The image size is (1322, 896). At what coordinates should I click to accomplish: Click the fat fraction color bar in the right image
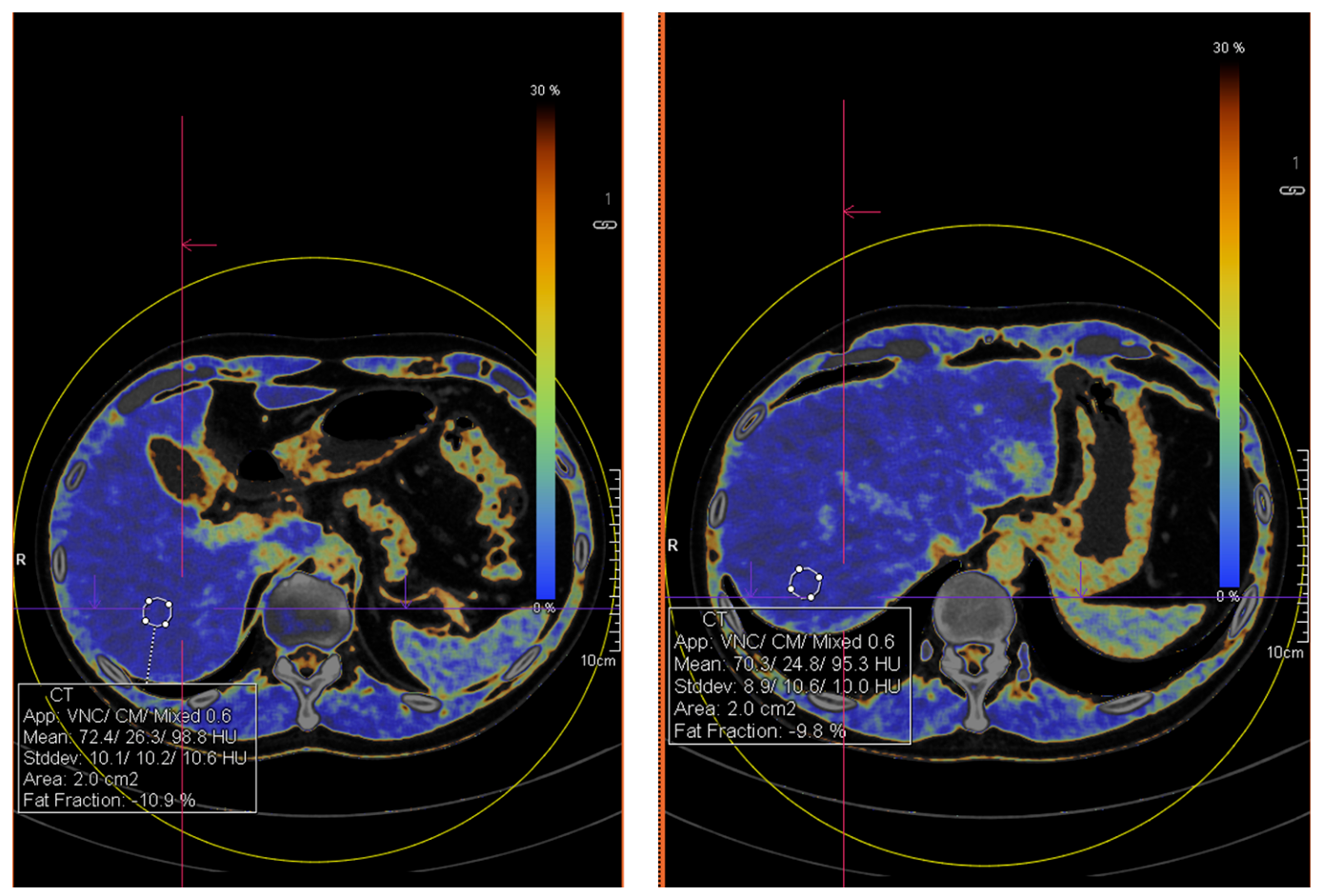[x=1230, y=326]
